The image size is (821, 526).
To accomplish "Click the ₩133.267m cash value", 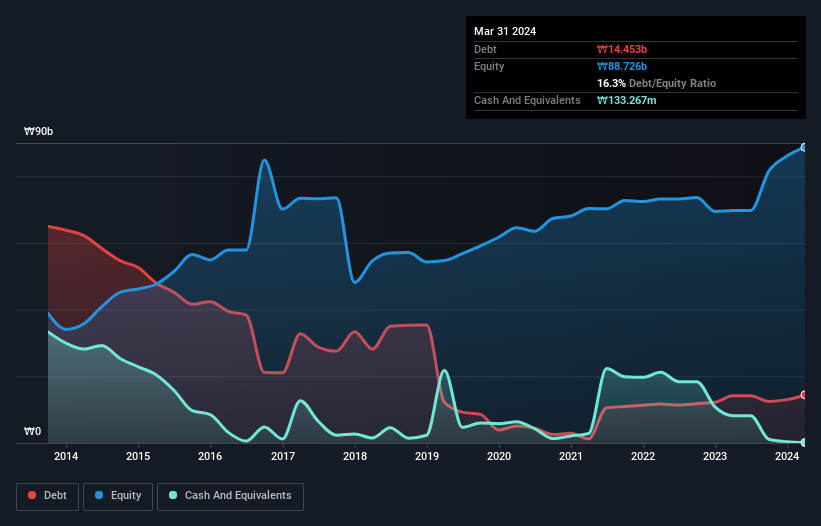I will [x=627, y=100].
